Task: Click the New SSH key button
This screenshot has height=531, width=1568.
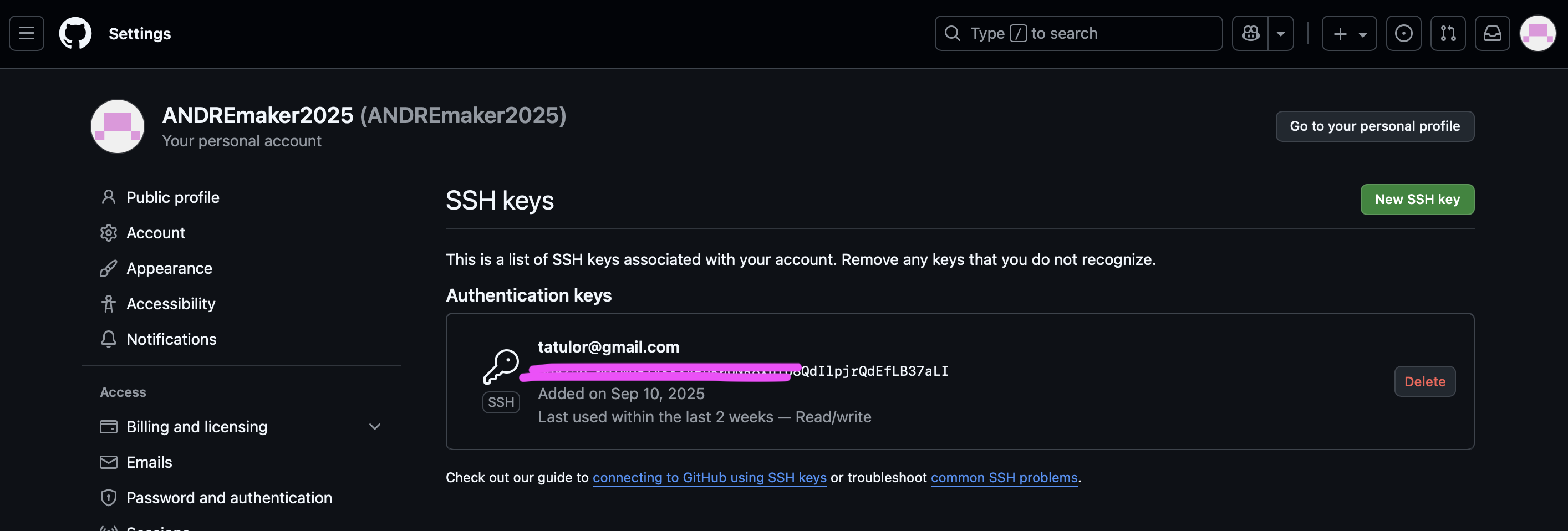Action: click(1417, 200)
